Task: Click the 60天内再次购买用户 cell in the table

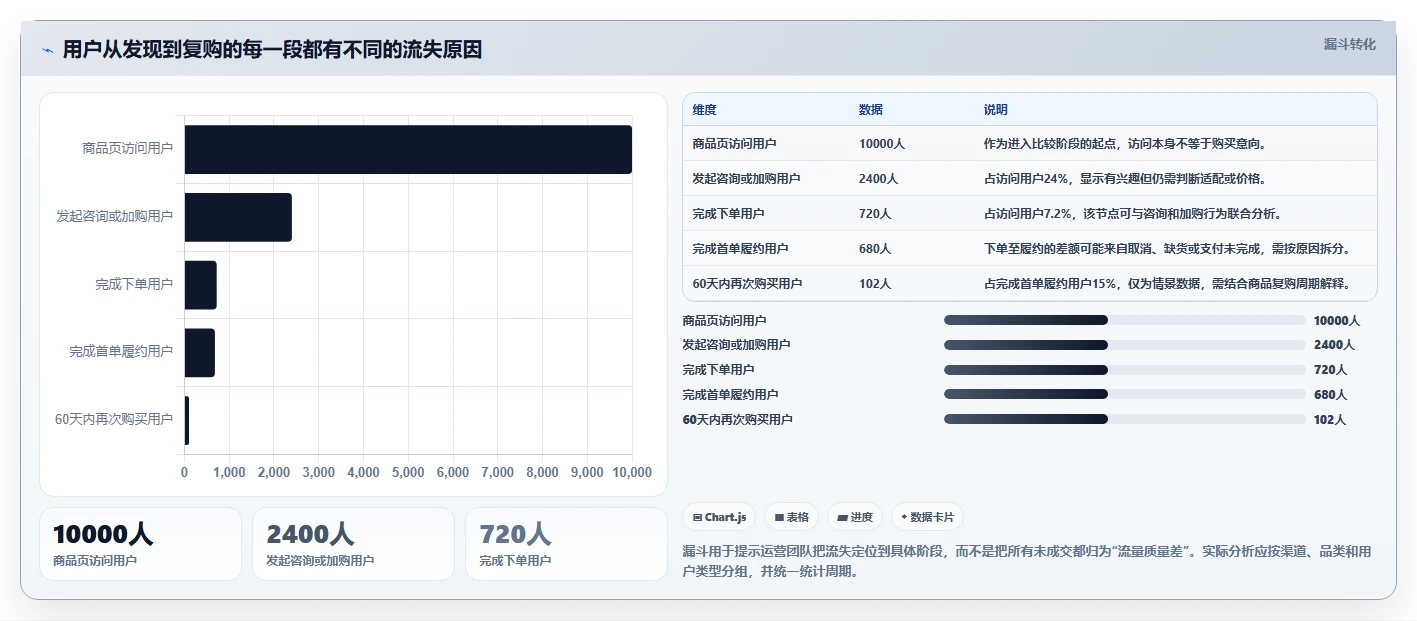Action: [x=747, y=284]
